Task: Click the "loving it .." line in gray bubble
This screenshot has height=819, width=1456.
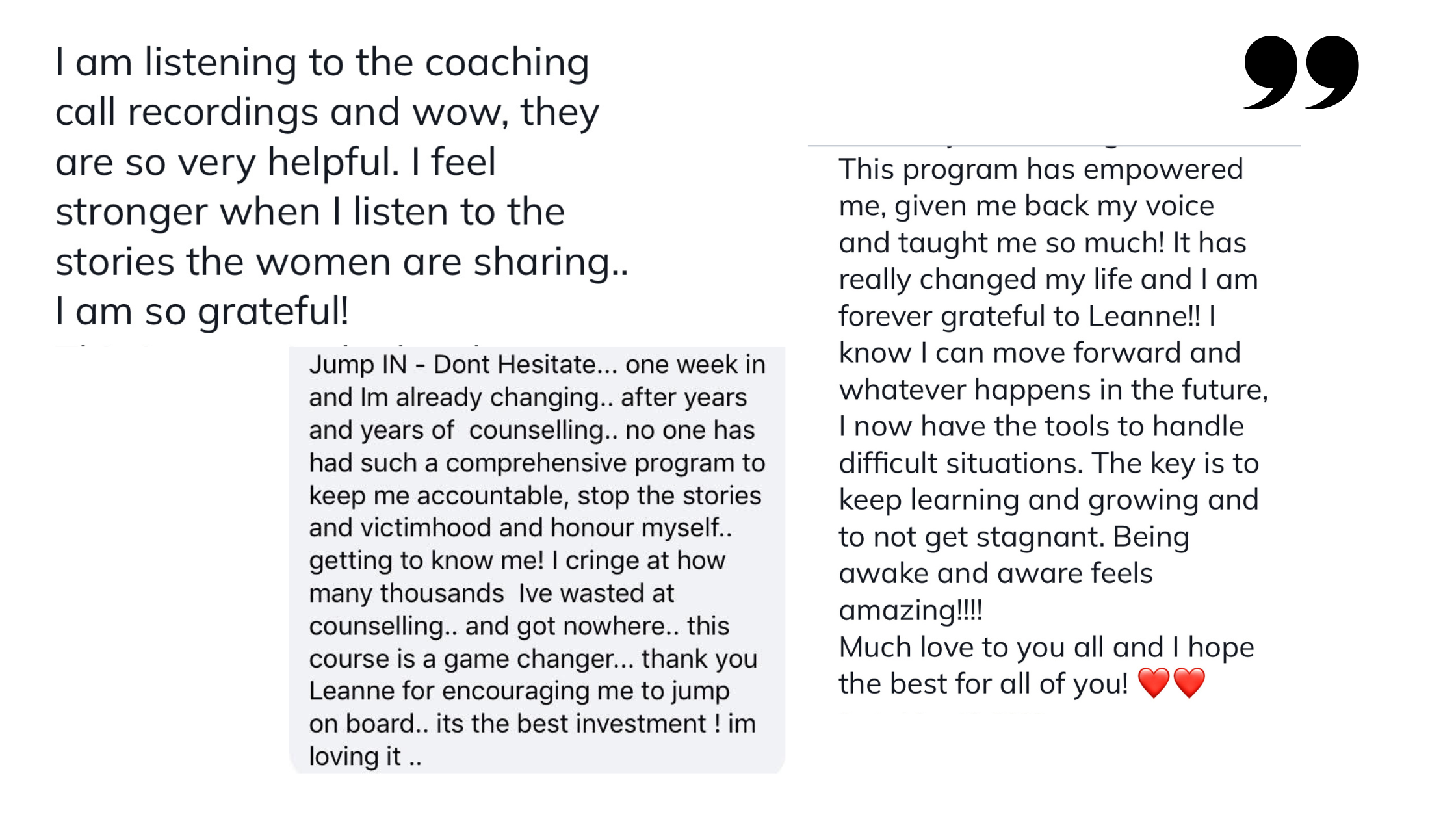Action: [365, 757]
